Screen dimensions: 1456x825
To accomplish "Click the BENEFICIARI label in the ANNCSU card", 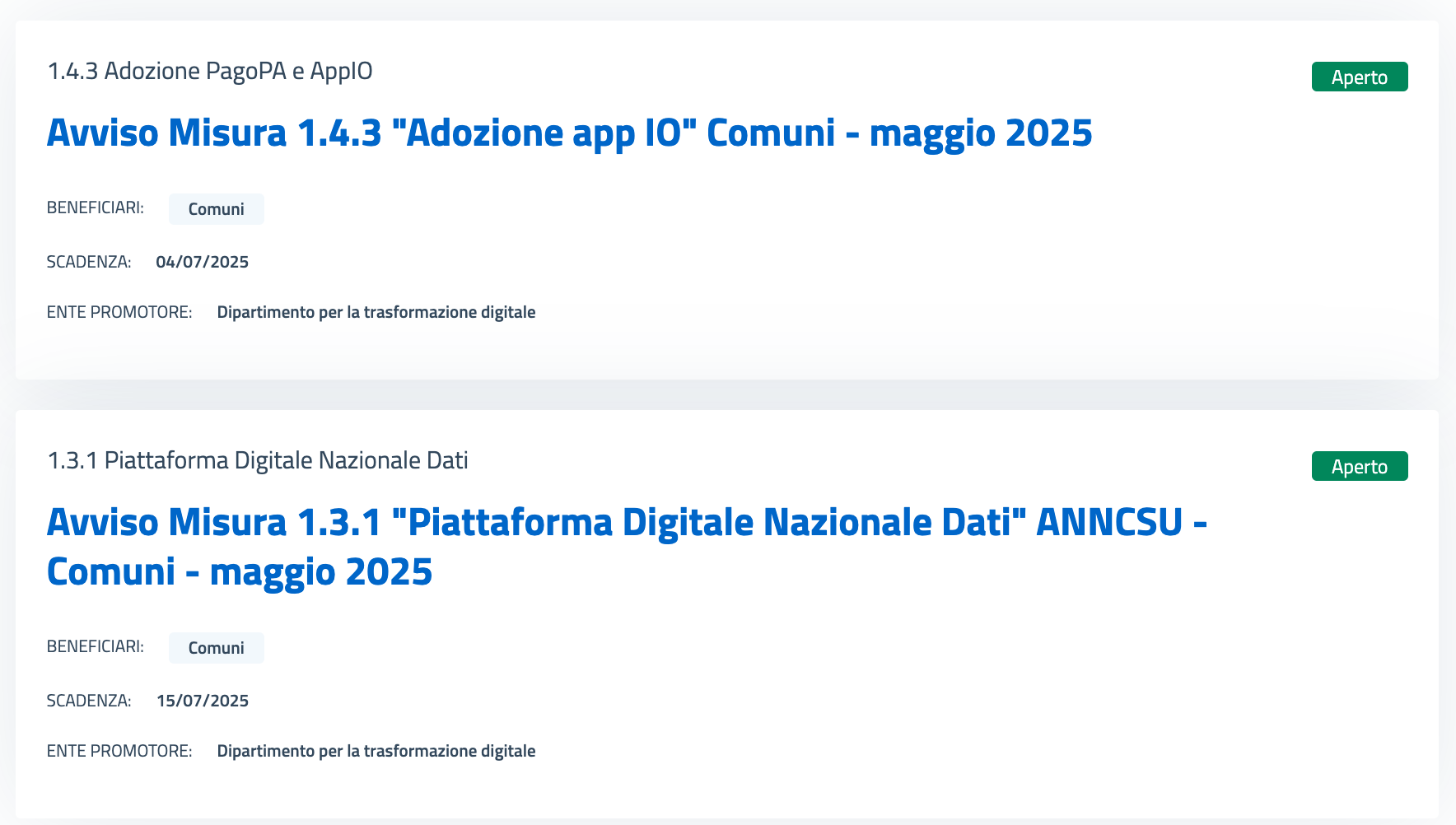I will coord(96,646).
